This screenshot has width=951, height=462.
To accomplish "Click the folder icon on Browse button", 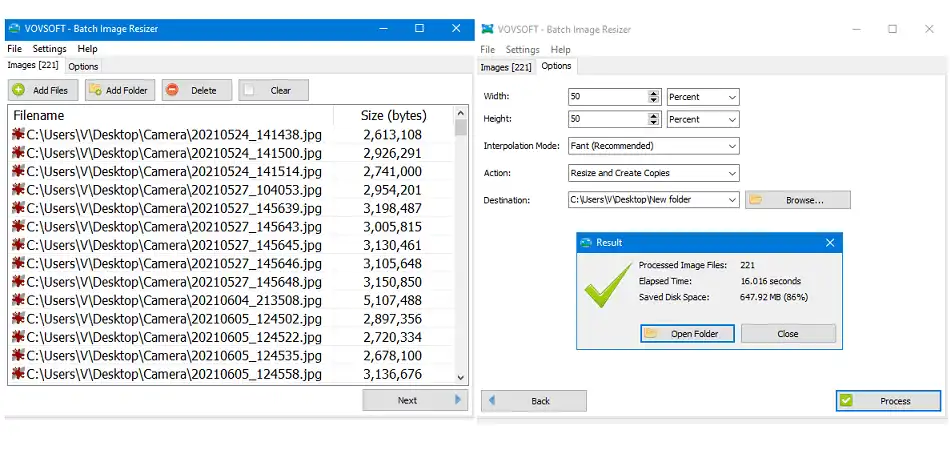I will [756, 200].
